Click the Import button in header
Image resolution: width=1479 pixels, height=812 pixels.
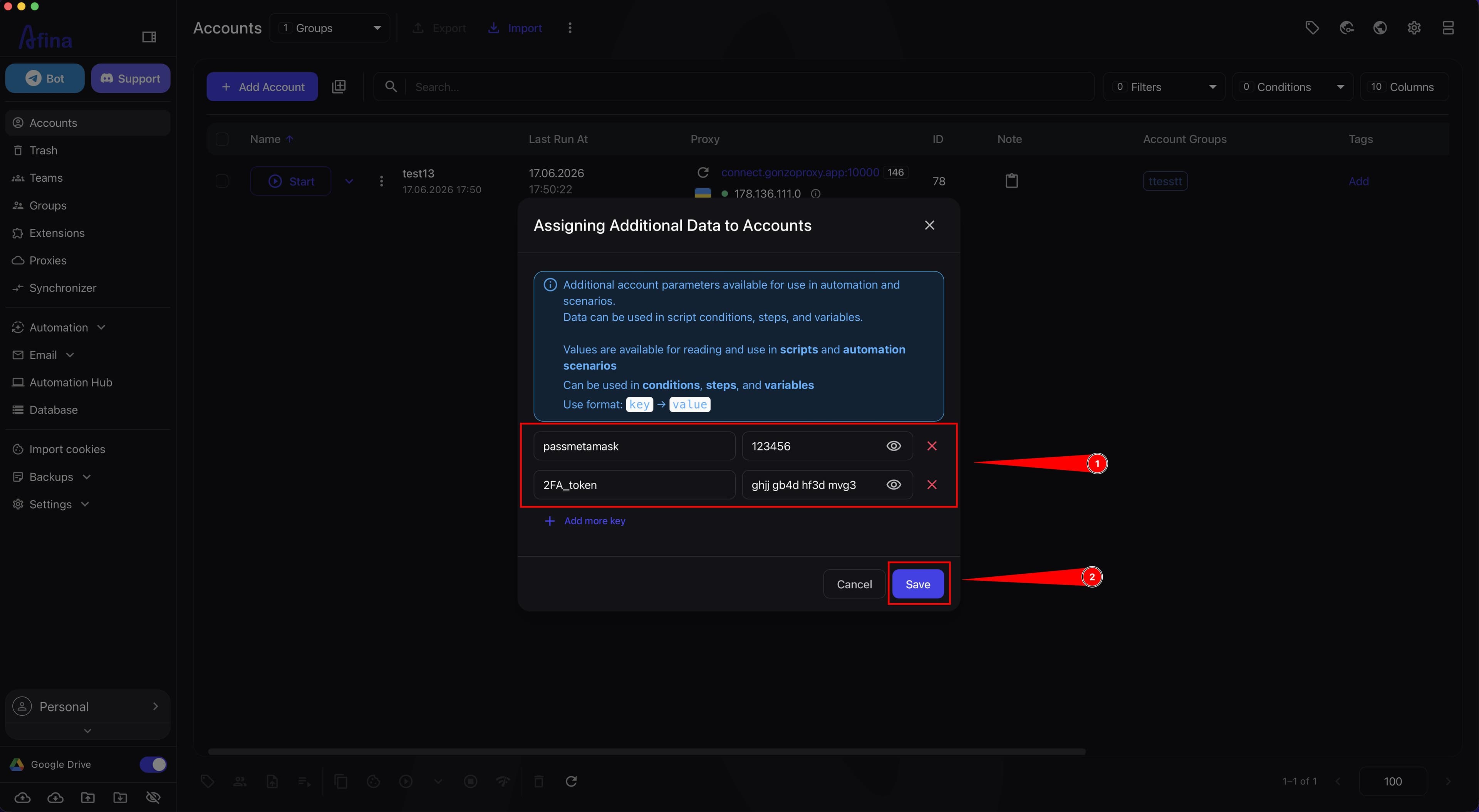pos(515,28)
